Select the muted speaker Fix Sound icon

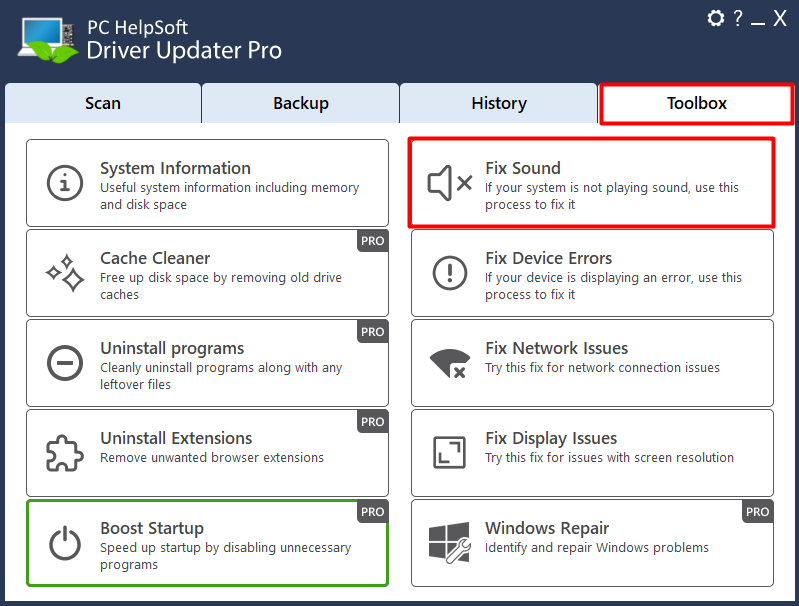point(449,183)
